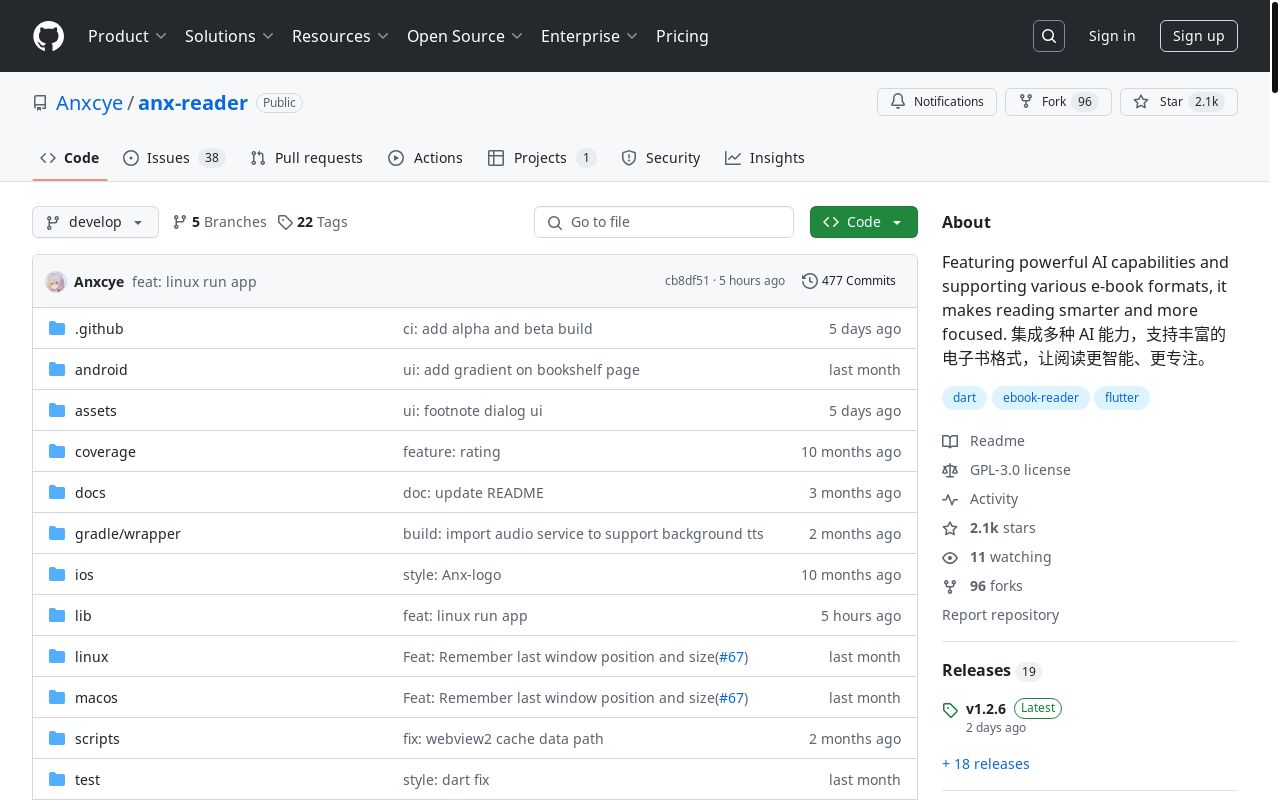The width and height of the screenshot is (1280, 800).
Task: Open the Insights tab
Action: (x=765, y=158)
